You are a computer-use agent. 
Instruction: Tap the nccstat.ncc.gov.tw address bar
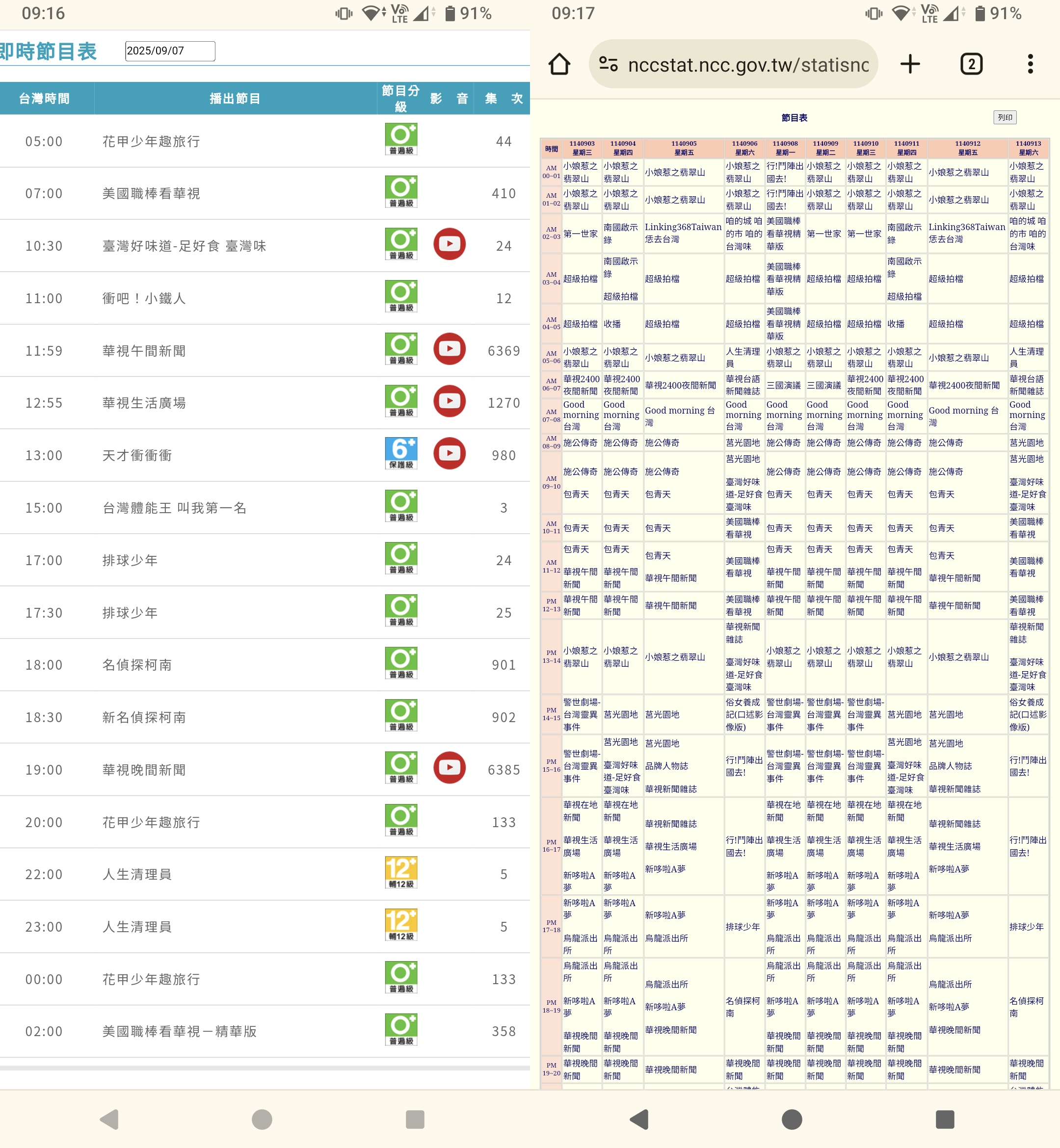pos(734,64)
